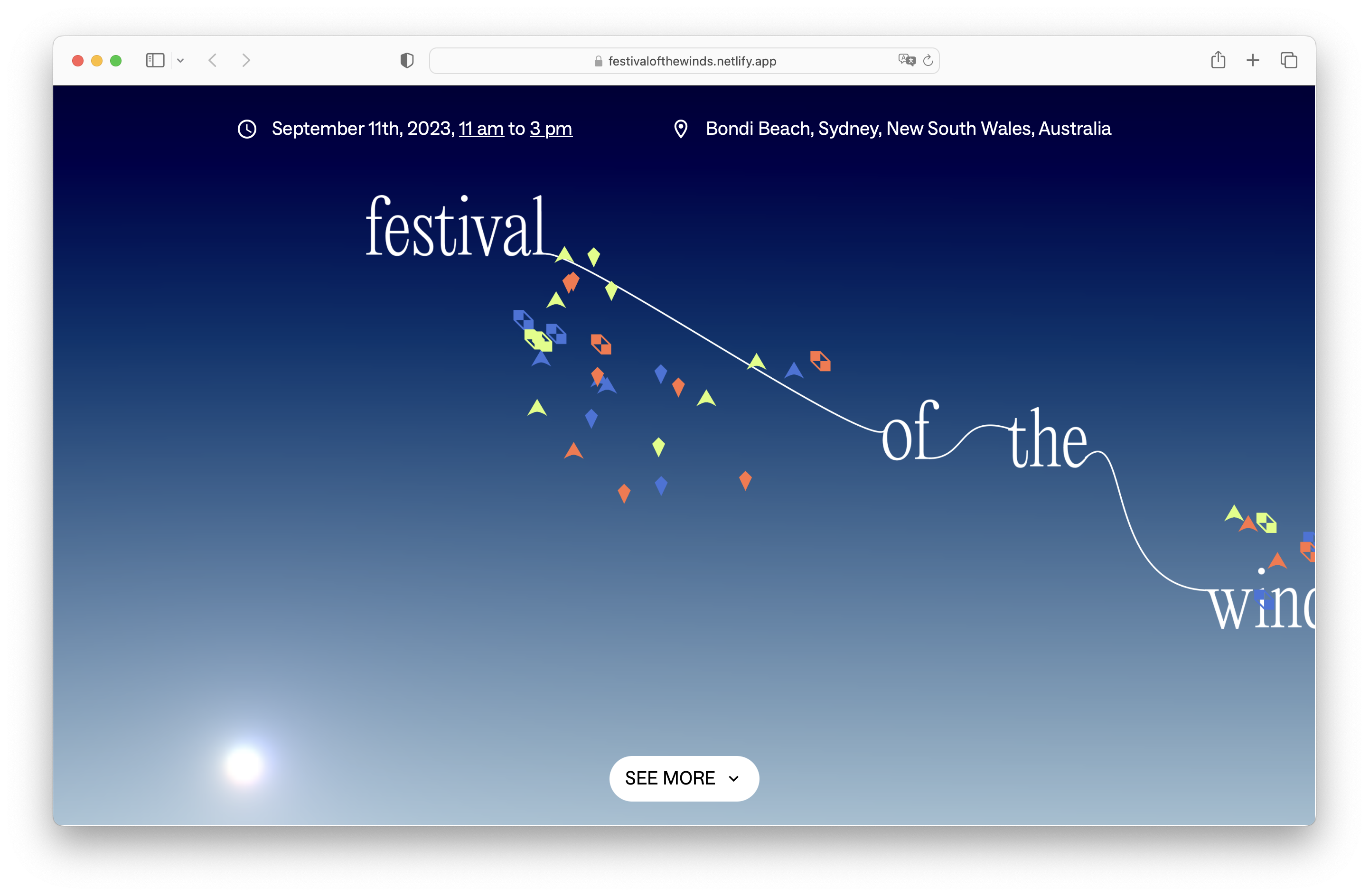Image resolution: width=1369 pixels, height=896 pixels.
Task: Open the sidebar options chevron dropdown
Action: point(180,60)
